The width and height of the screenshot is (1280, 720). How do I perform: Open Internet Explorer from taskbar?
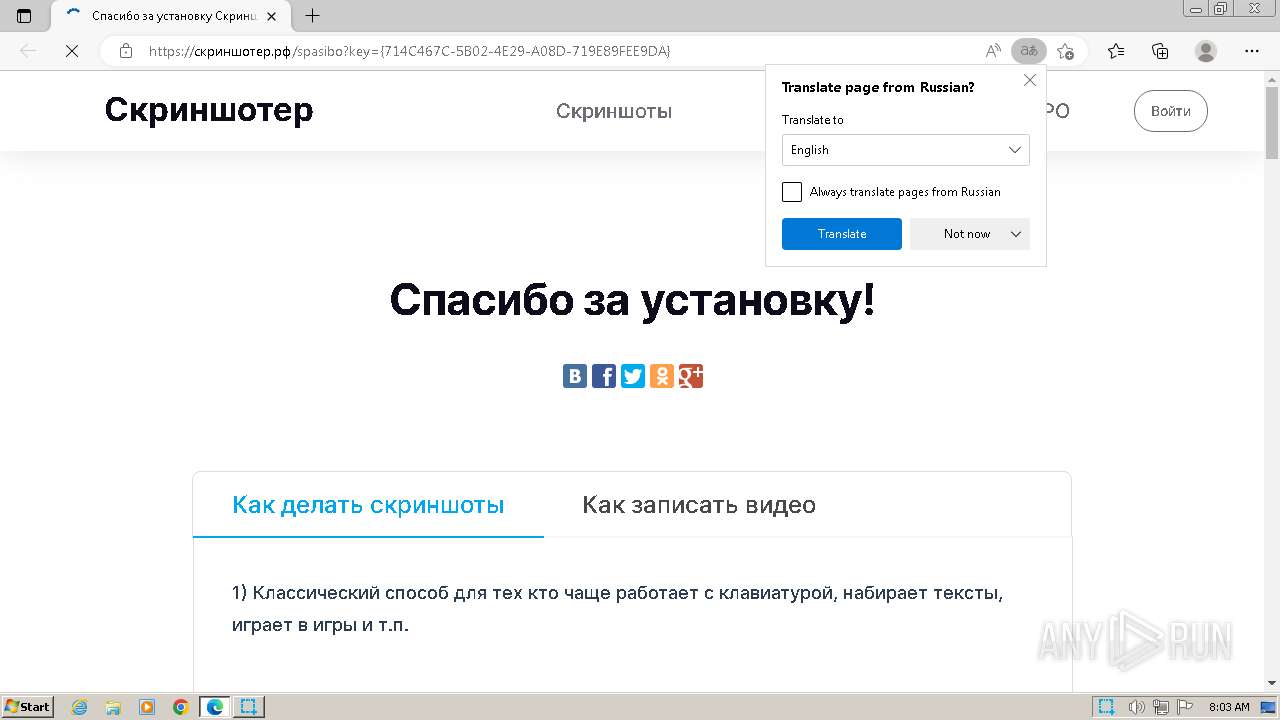pos(80,707)
